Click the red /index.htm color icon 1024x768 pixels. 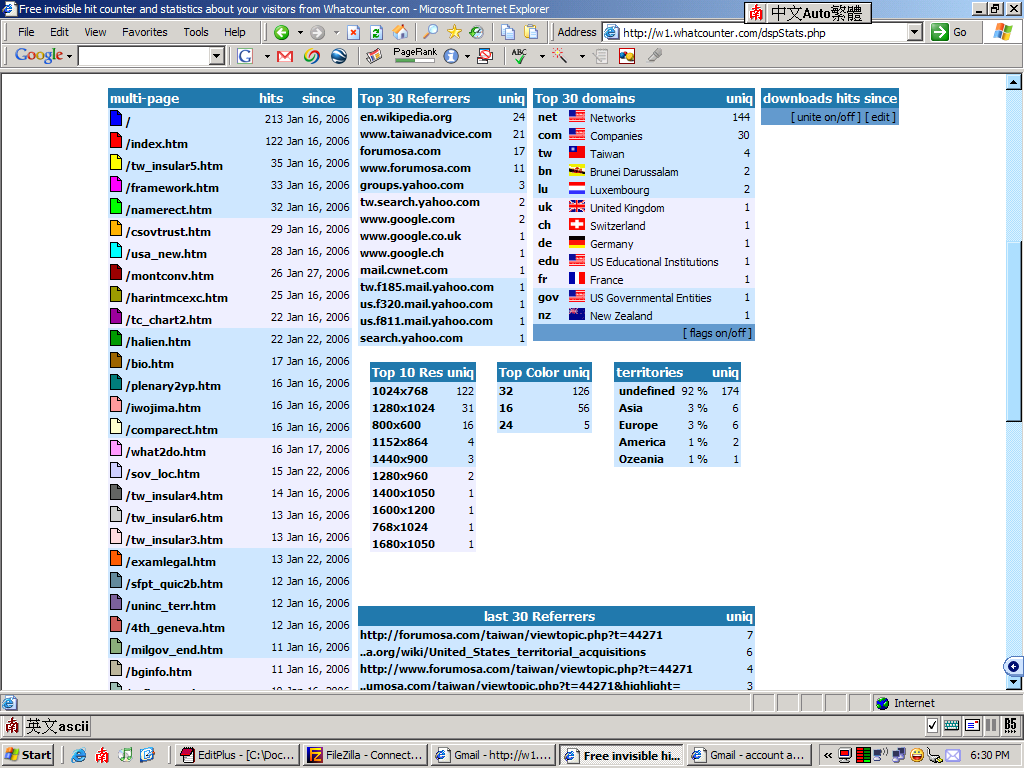(x=116, y=141)
